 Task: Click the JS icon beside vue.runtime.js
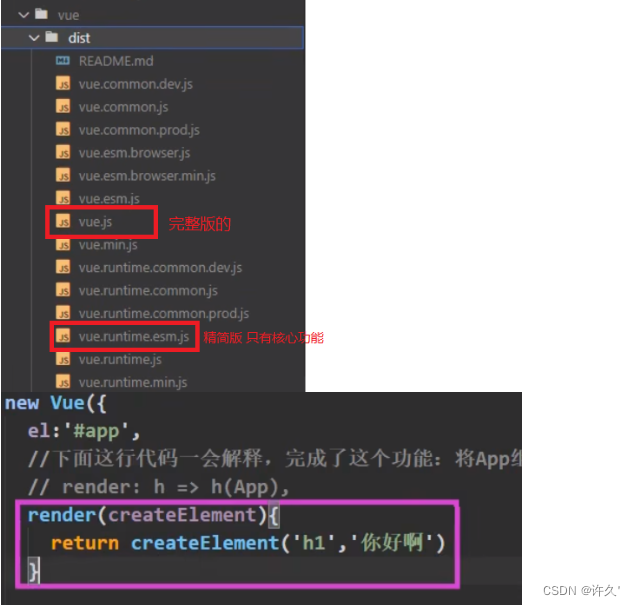coord(63,359)
